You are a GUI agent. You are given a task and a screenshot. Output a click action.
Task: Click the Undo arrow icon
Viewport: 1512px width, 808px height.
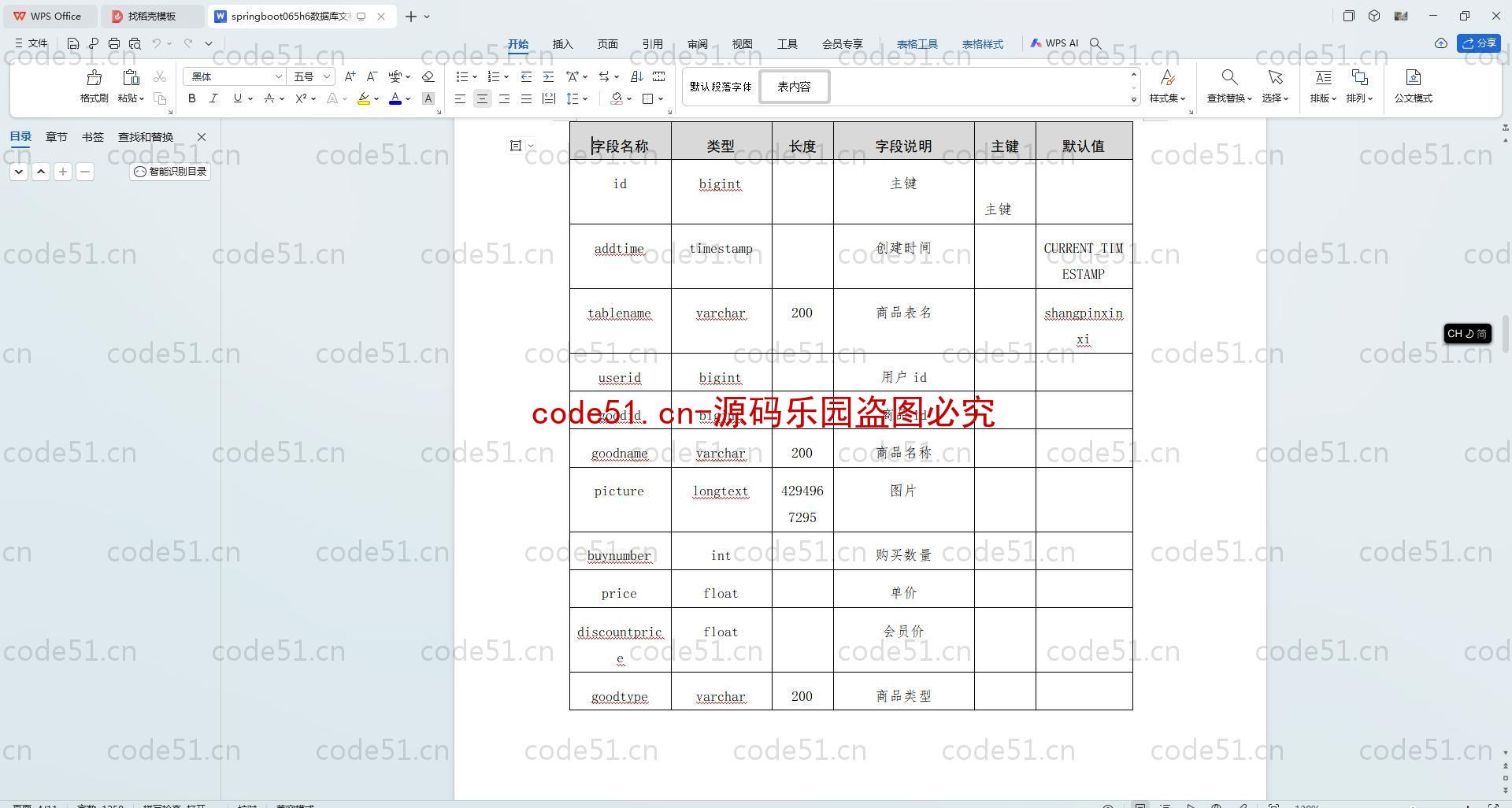pos(157,43)
